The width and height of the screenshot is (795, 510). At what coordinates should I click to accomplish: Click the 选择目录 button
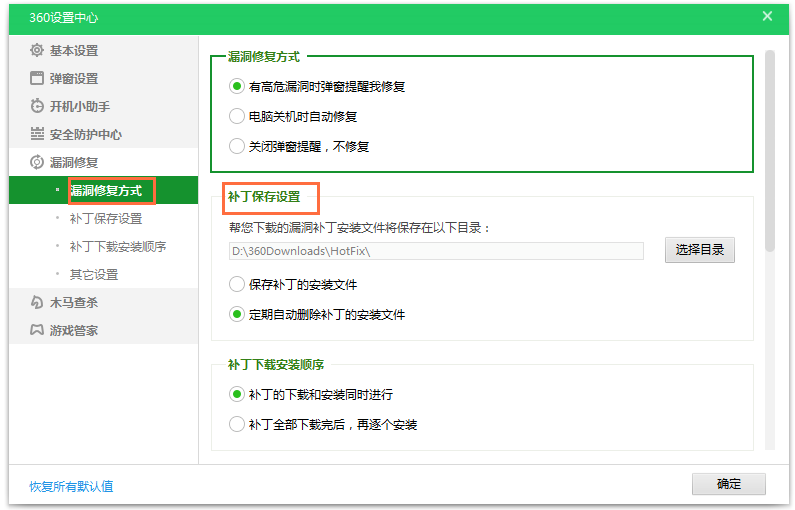tap(700, 249)
